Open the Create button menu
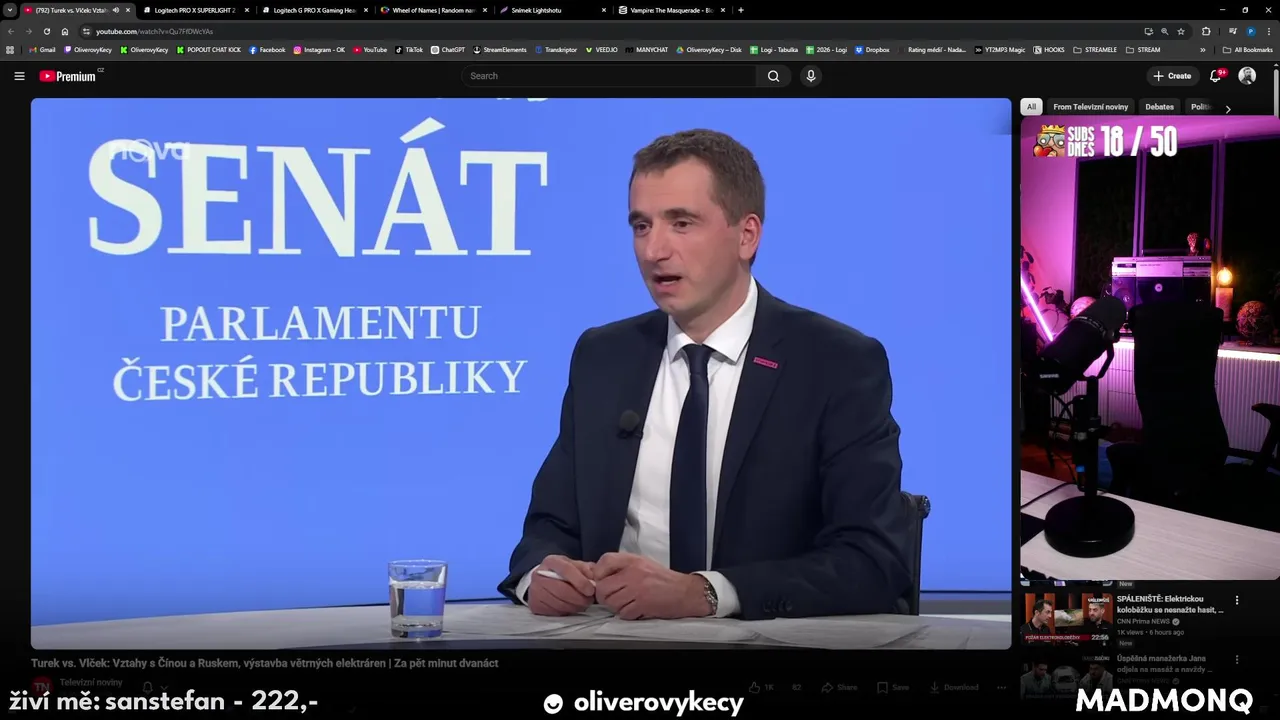 pos(1172,76)
